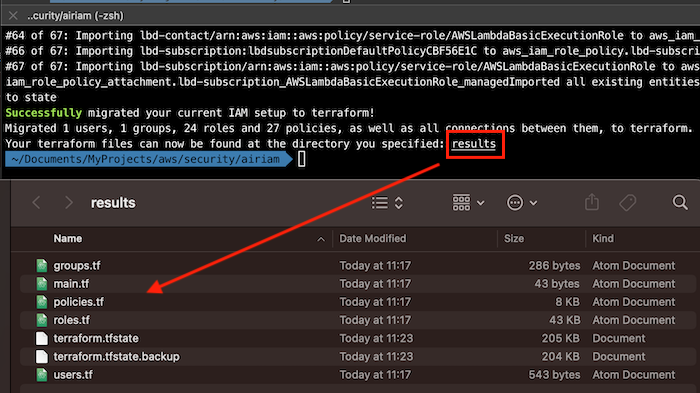Click the 43 KB size of roles.tf

coord(564,320)
